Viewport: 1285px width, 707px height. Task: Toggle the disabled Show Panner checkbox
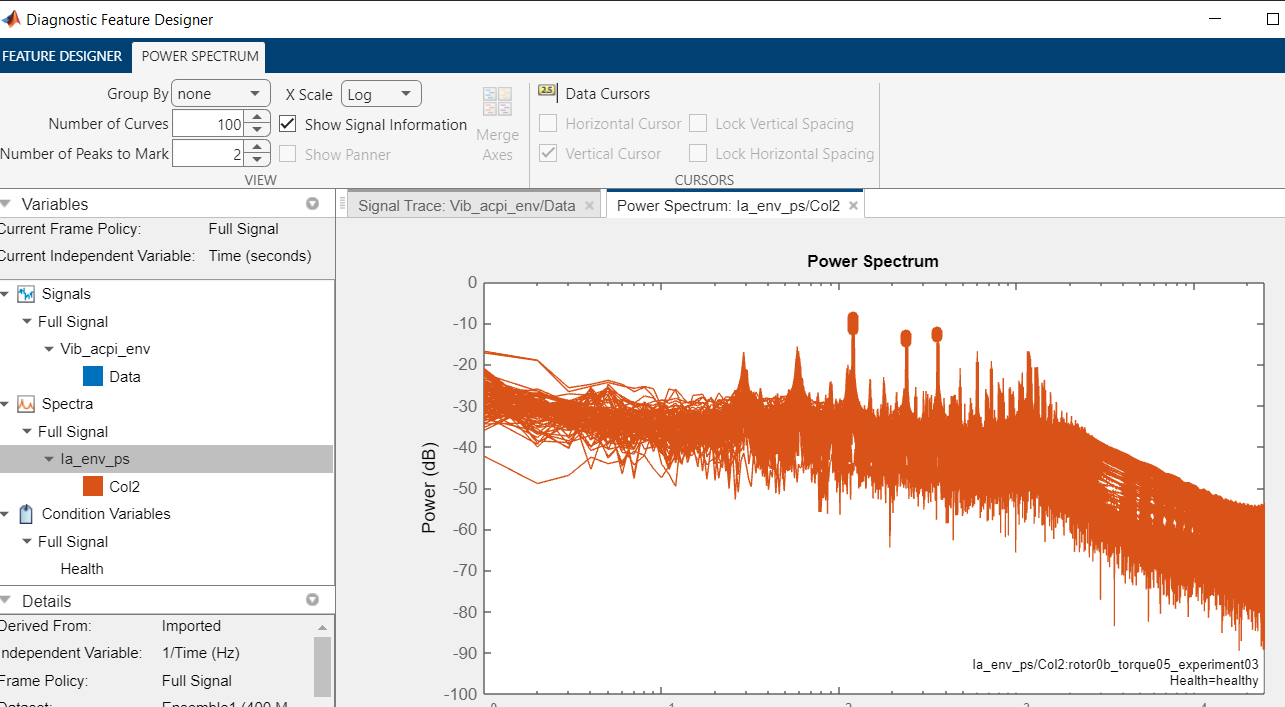click(x=288, y=154)
